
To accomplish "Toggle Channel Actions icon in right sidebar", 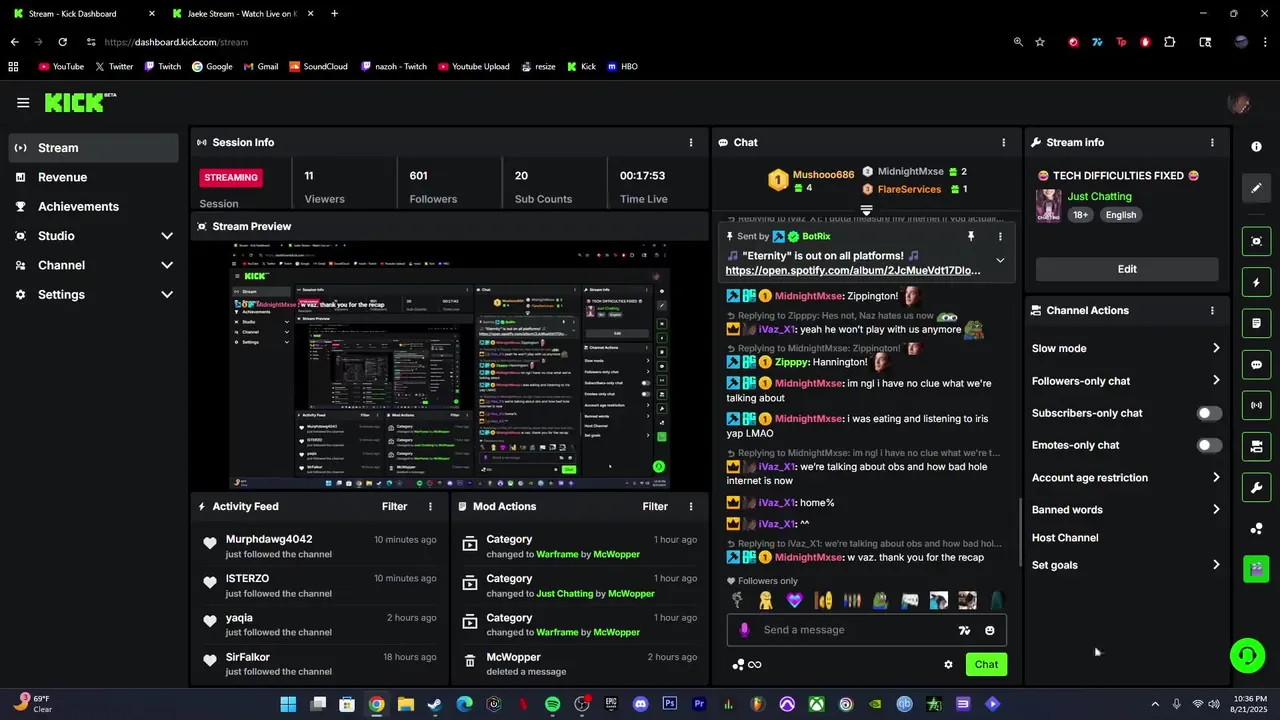I will click(1256, 446).
